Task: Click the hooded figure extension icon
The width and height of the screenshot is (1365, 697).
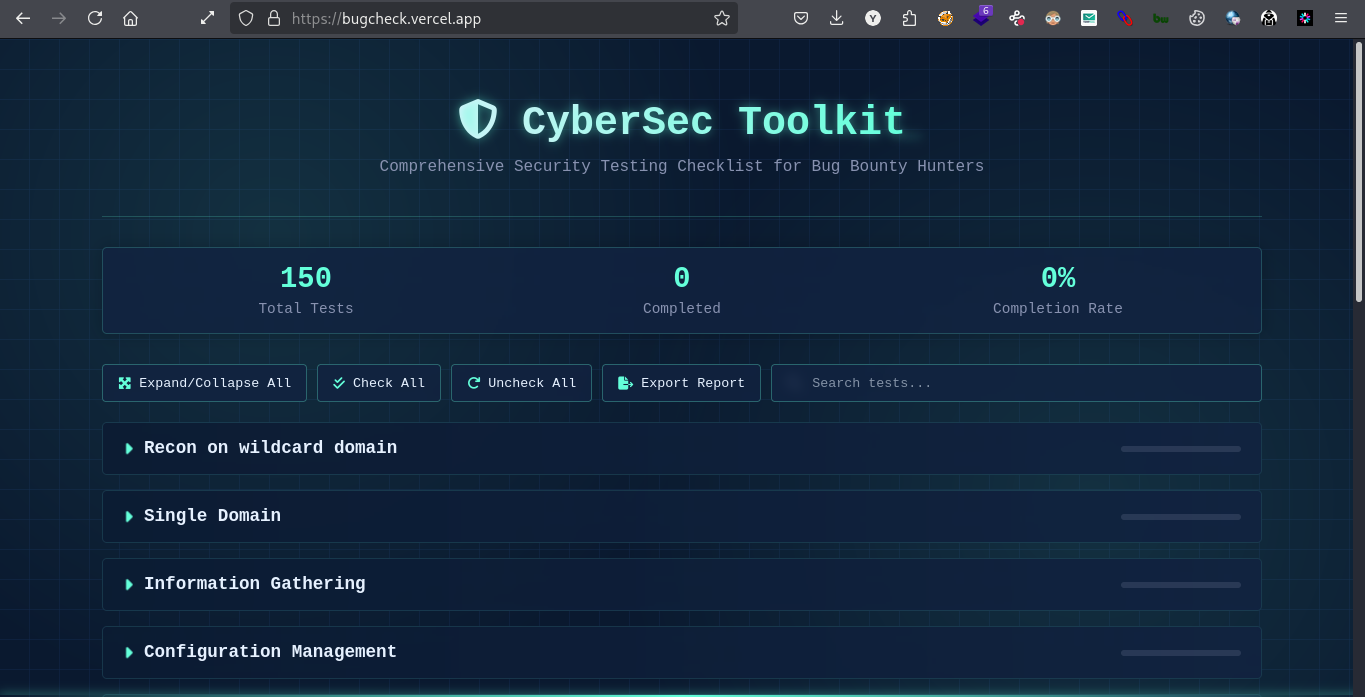Action: (x=1269, y=18)
